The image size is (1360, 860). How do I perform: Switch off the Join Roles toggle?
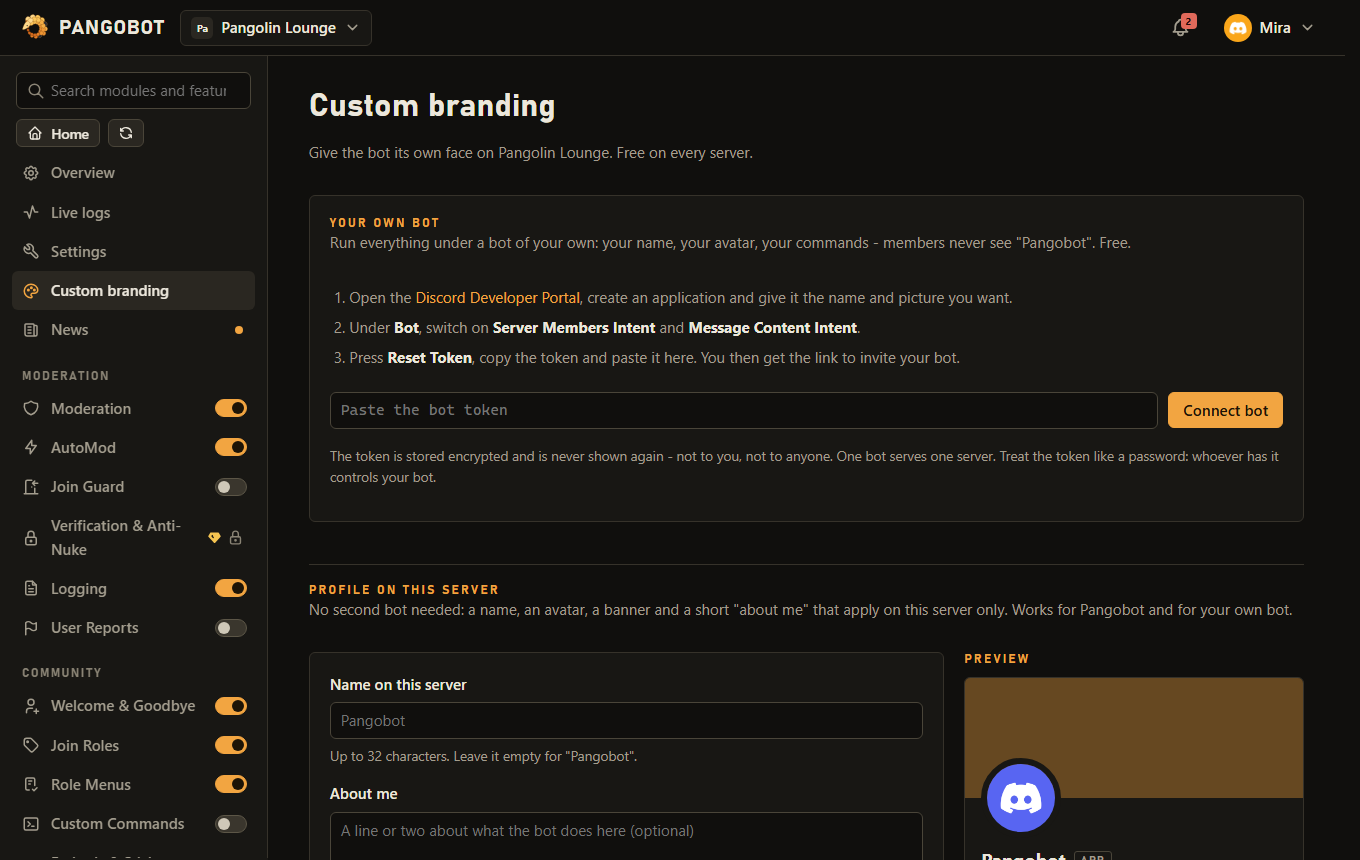[231, 745]
